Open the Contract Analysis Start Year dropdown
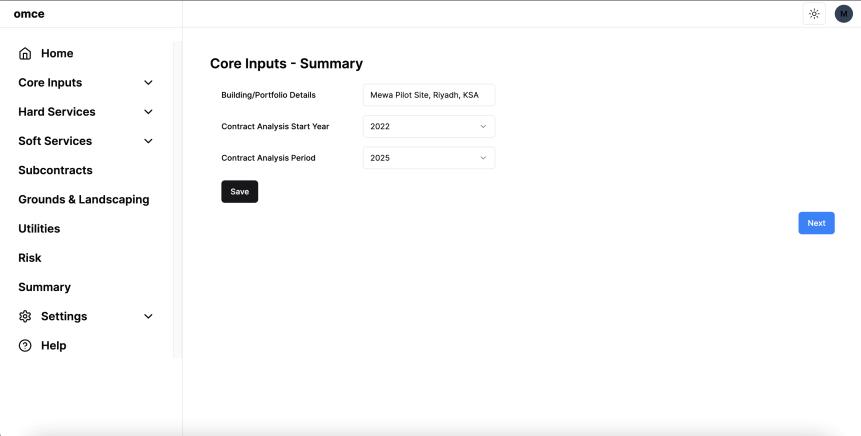The image size is (861, 436). pyautogui.click(x=428, y=127)
